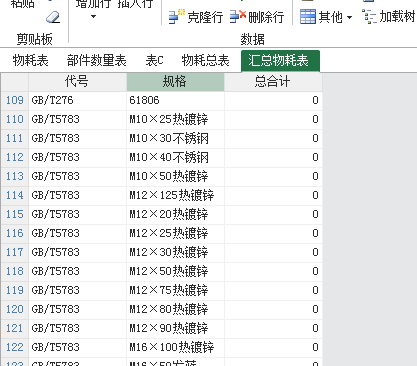Screen dimensions: 417x366
Task: Click the code cell in row 120
Action: 77,309
